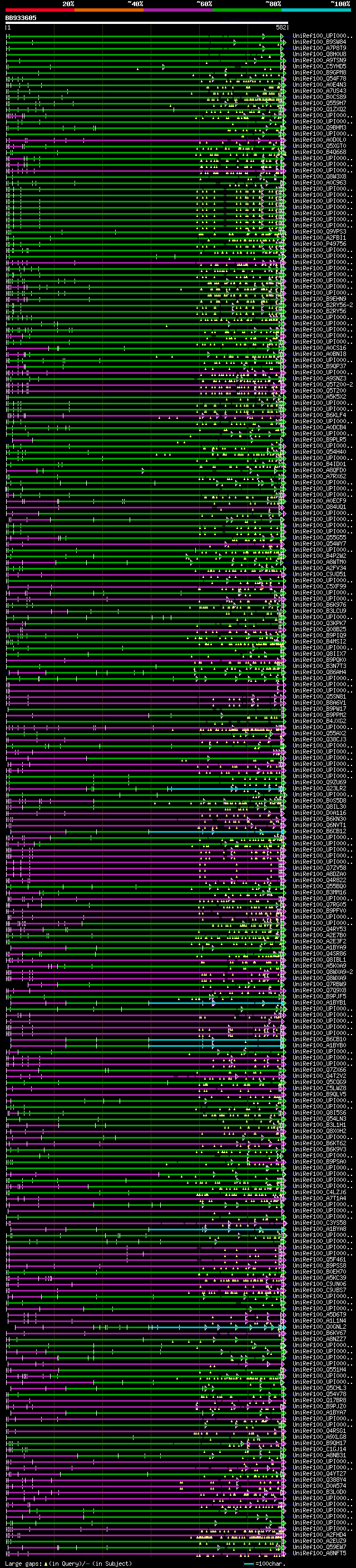Select hit label UniRef100_Q559H7
Viewport: 356px width, 1568px height.
(319, 103)
